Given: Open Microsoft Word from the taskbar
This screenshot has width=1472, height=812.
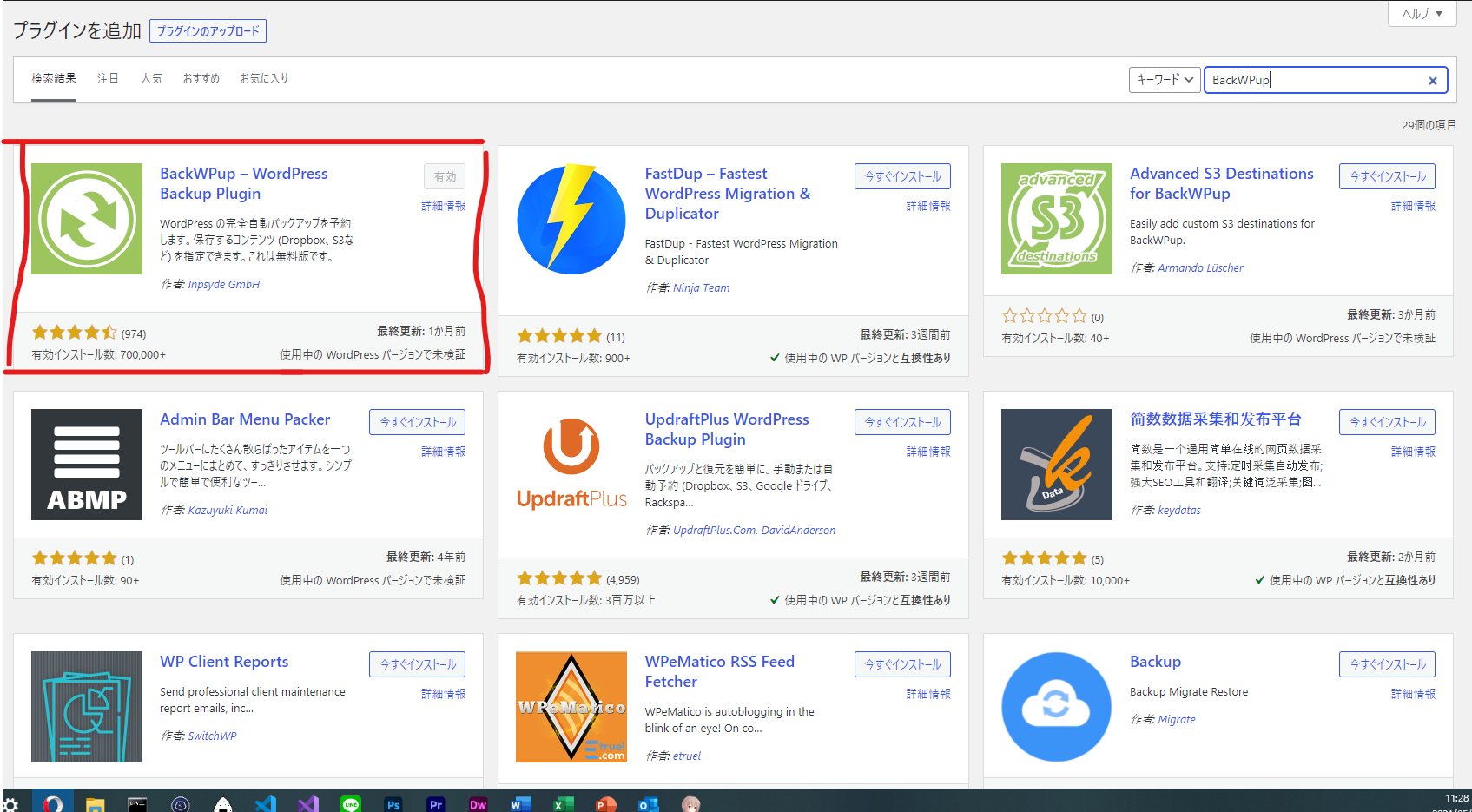Looking at the screenshot, I should (x=521, y=804).
